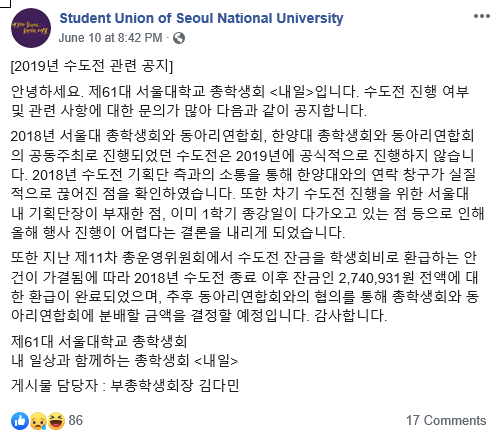Click the title line [2019년 수도전 관련 공지]
This screenshot has height=434, width=495.
click(x=92, y=66)
